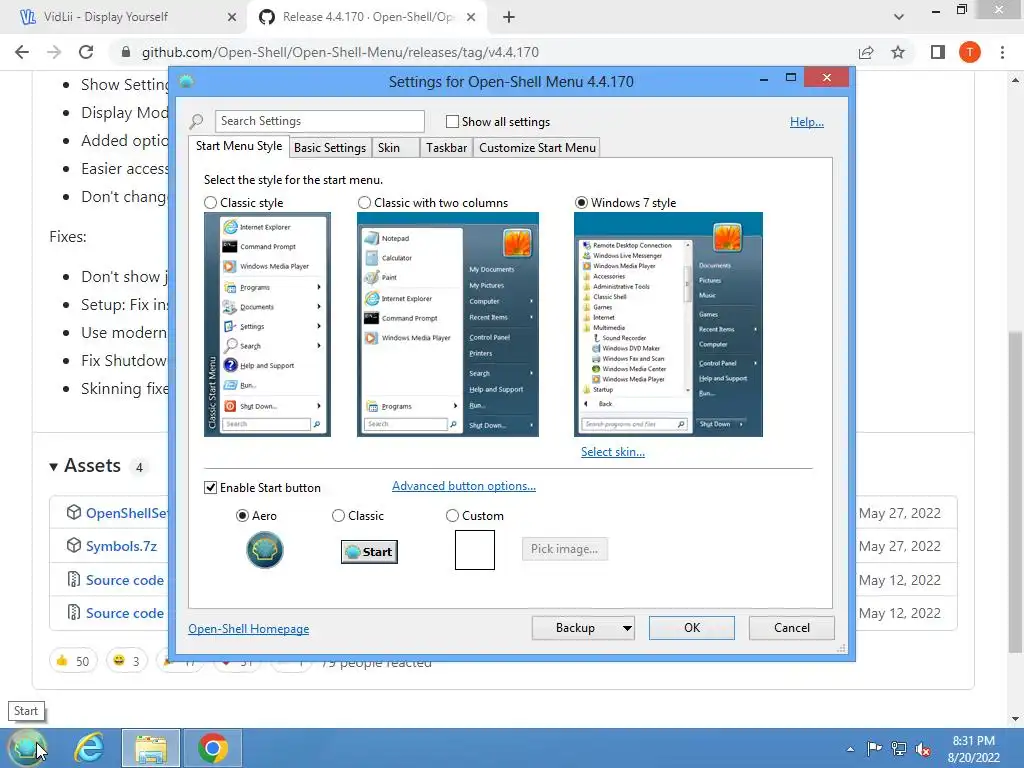Click the Action Center flag tray icon

click(874, 748)
